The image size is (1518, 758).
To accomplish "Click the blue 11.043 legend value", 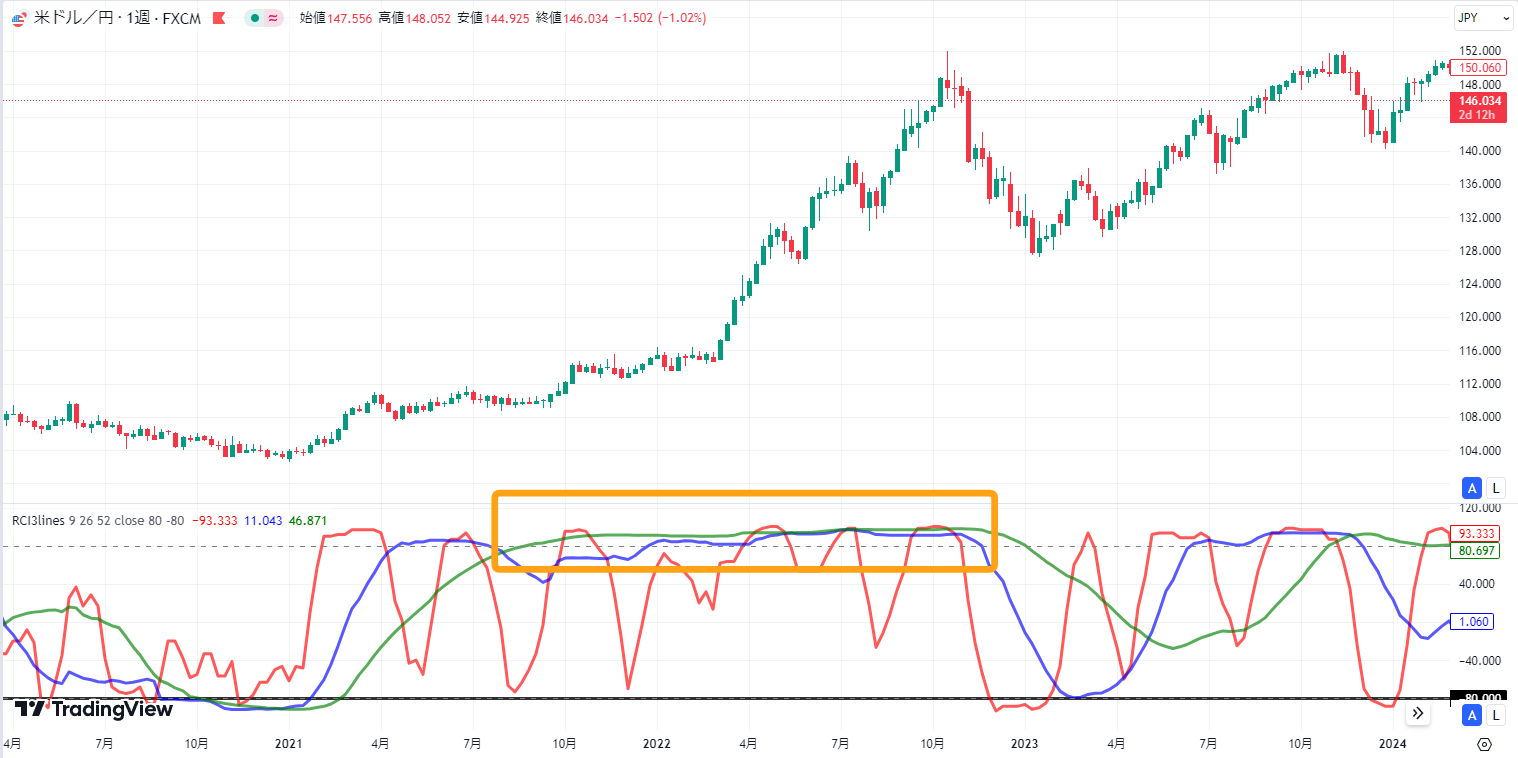I will [x=261, y=520].
